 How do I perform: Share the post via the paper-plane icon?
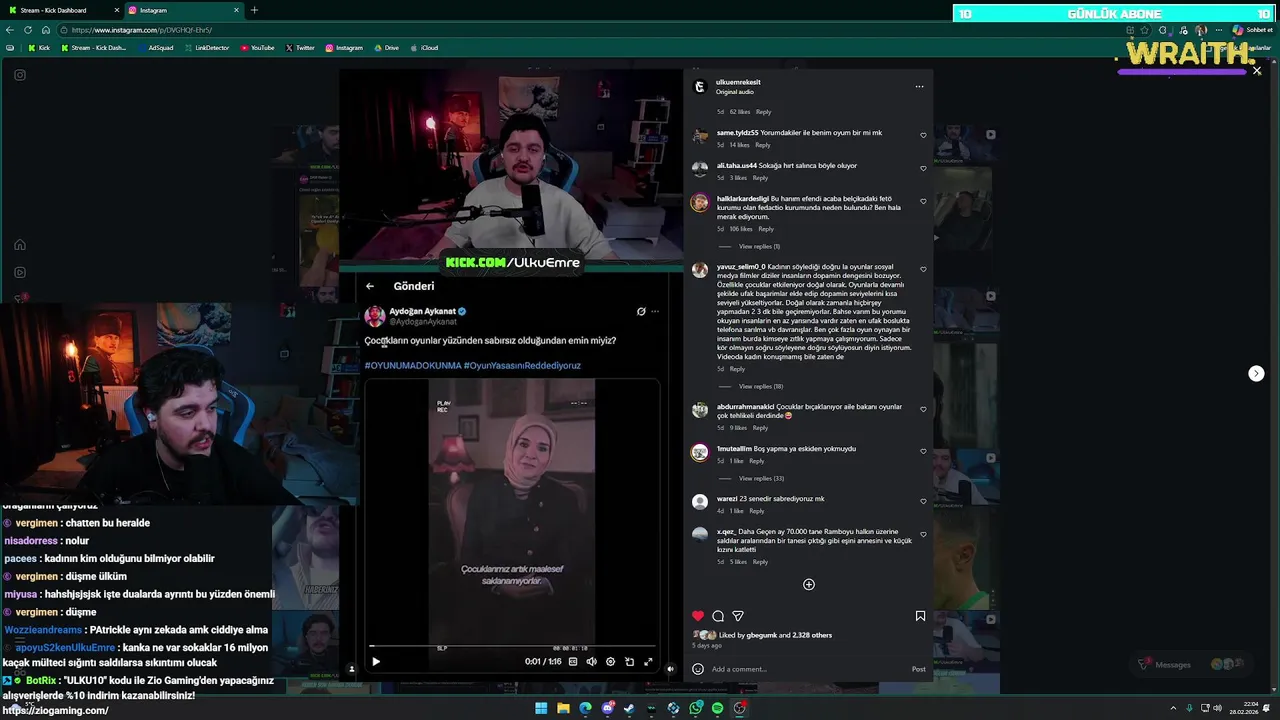(738, 616)
